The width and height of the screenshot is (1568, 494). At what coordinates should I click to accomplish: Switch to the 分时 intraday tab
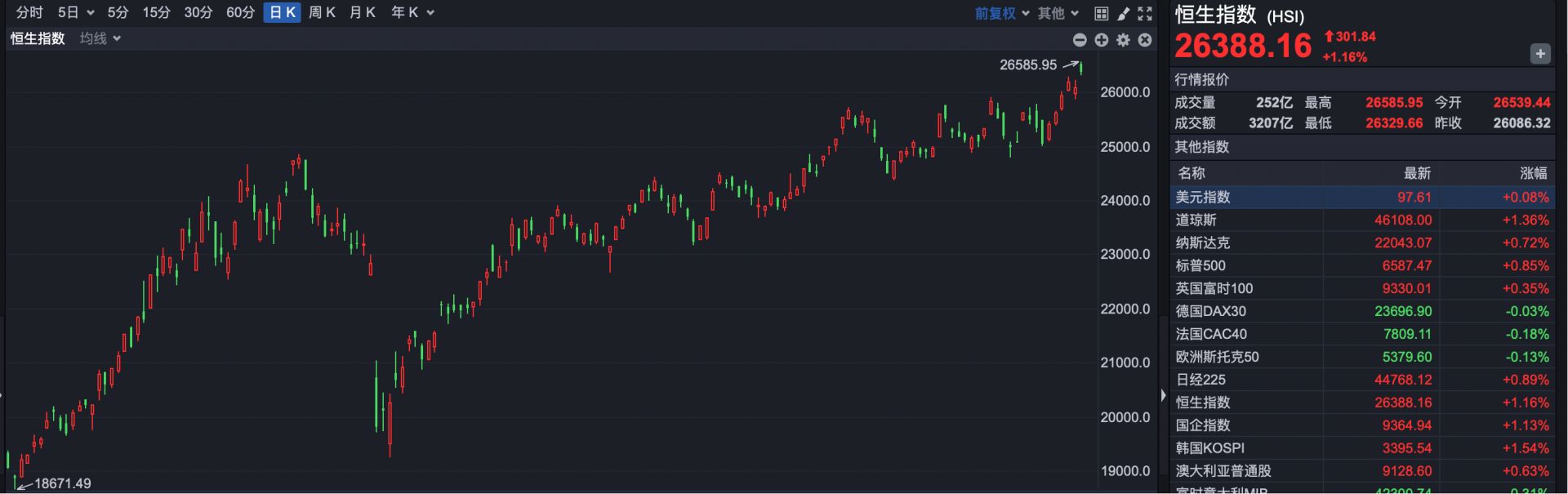coord(29,12)
